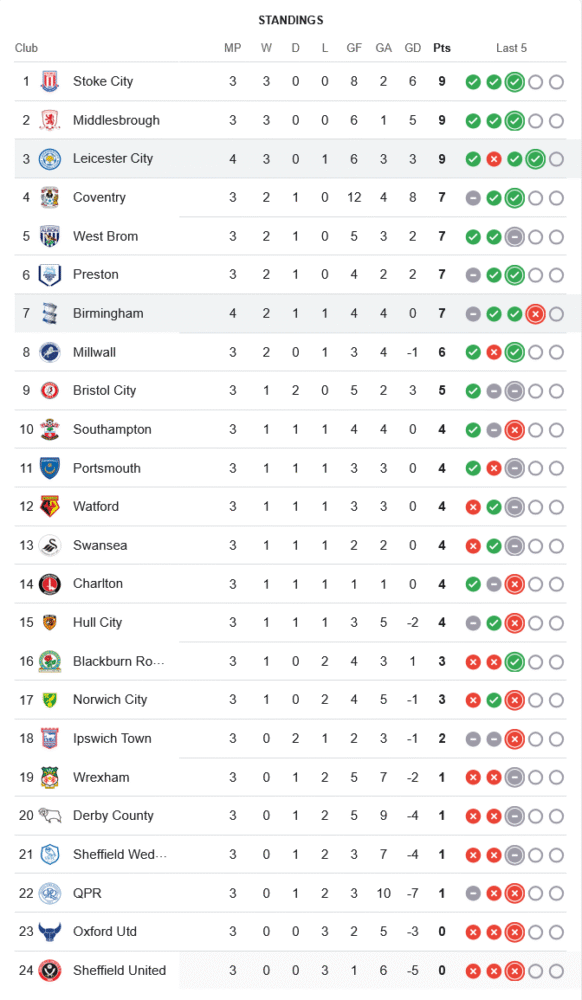Click Stoke City's latest win indicator
This screenshot has width=582, height=1000.
tap(514, 82)
